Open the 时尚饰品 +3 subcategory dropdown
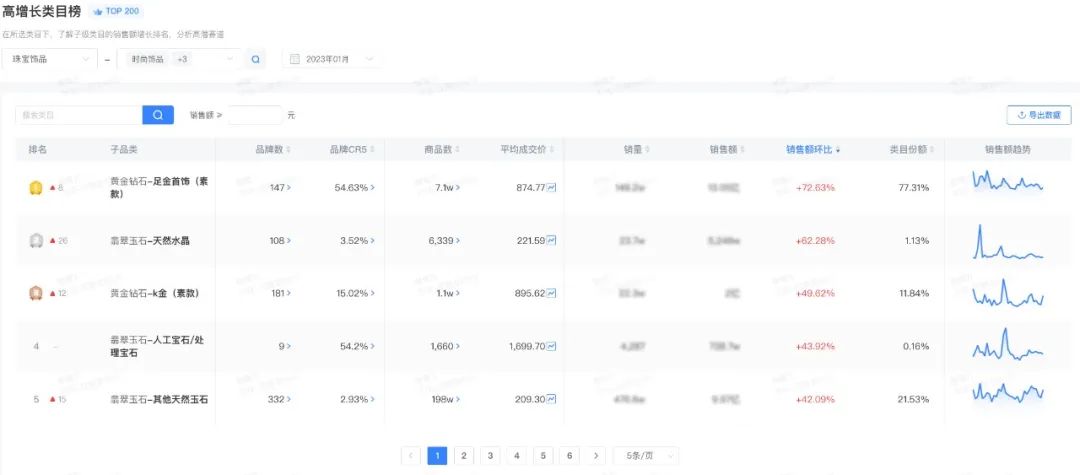 pyautogui.click(x=179, y=59)
